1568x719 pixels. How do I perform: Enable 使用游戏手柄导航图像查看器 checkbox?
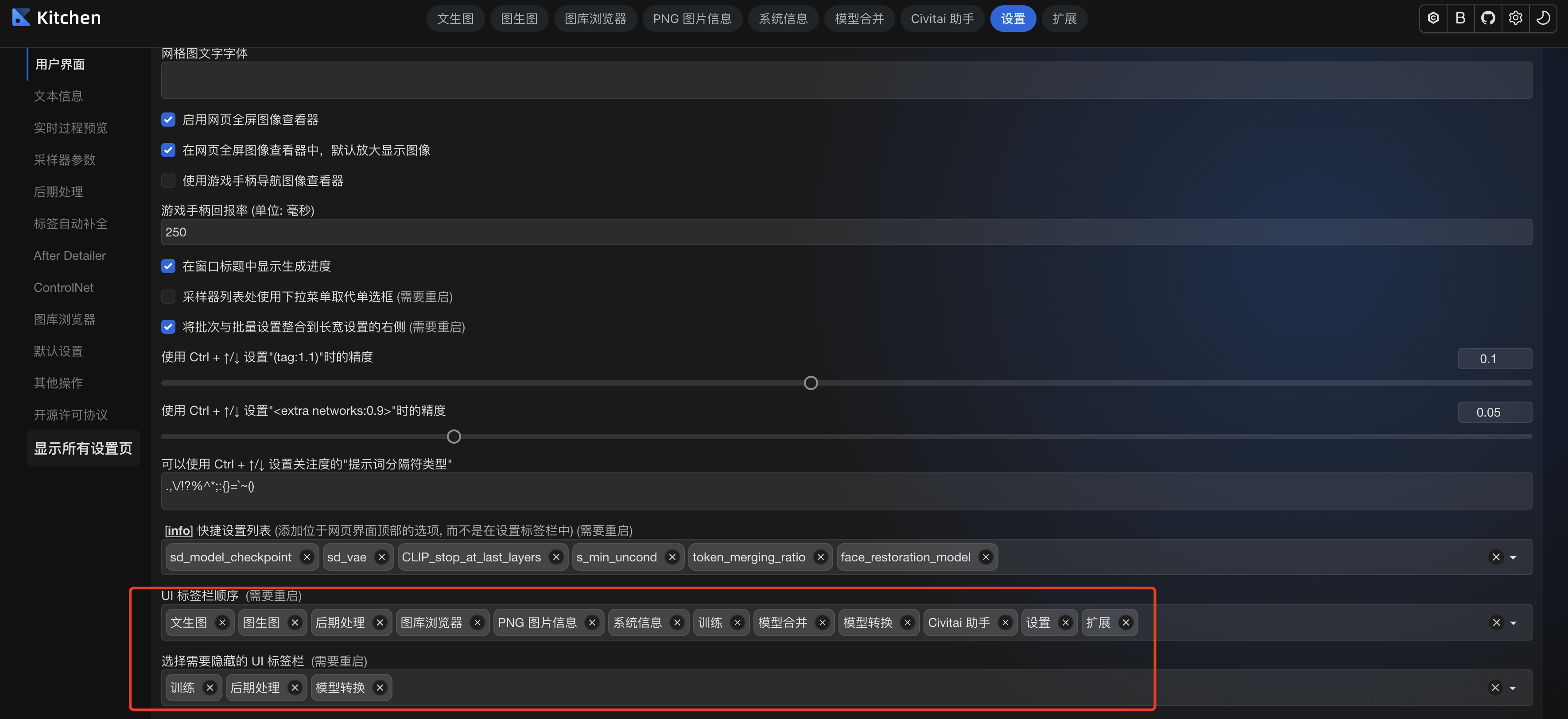pyautogui.click(x=168, y=180)
